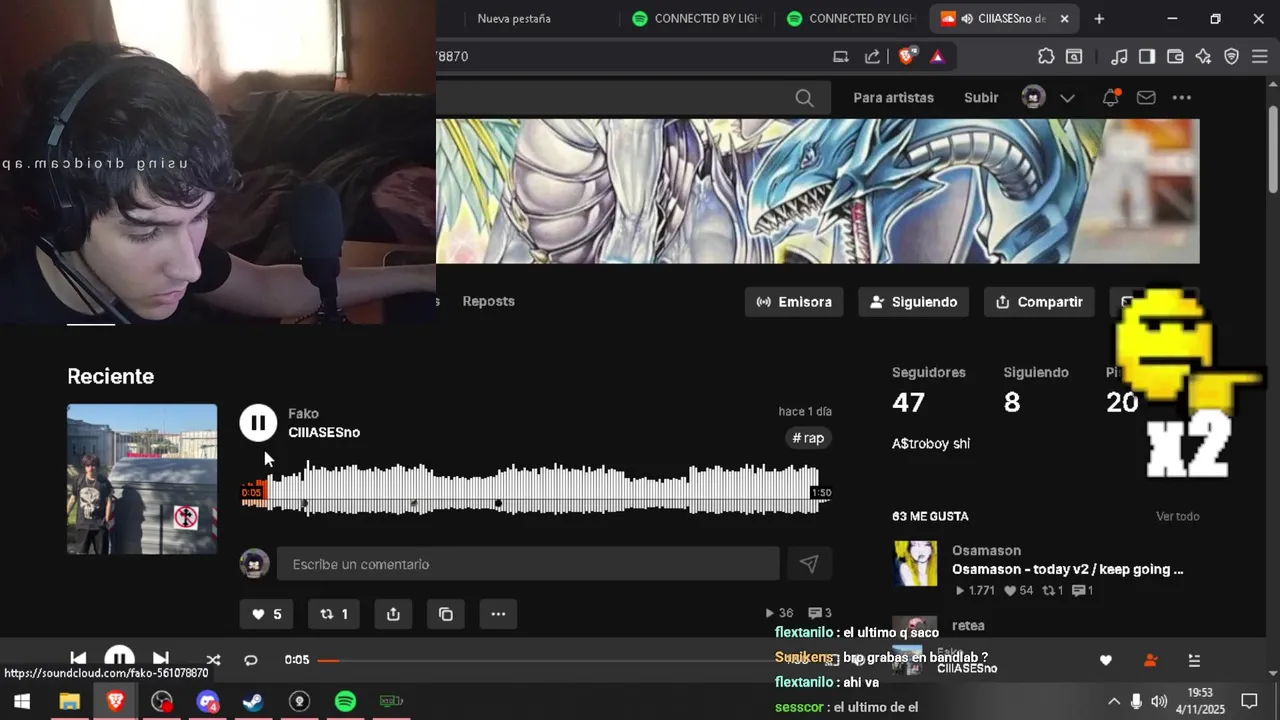The height and width of the screenshot is (720, 1280).
Task: Like current track in the player bar
Action: pyautogui.click(x=1105, y=660)
